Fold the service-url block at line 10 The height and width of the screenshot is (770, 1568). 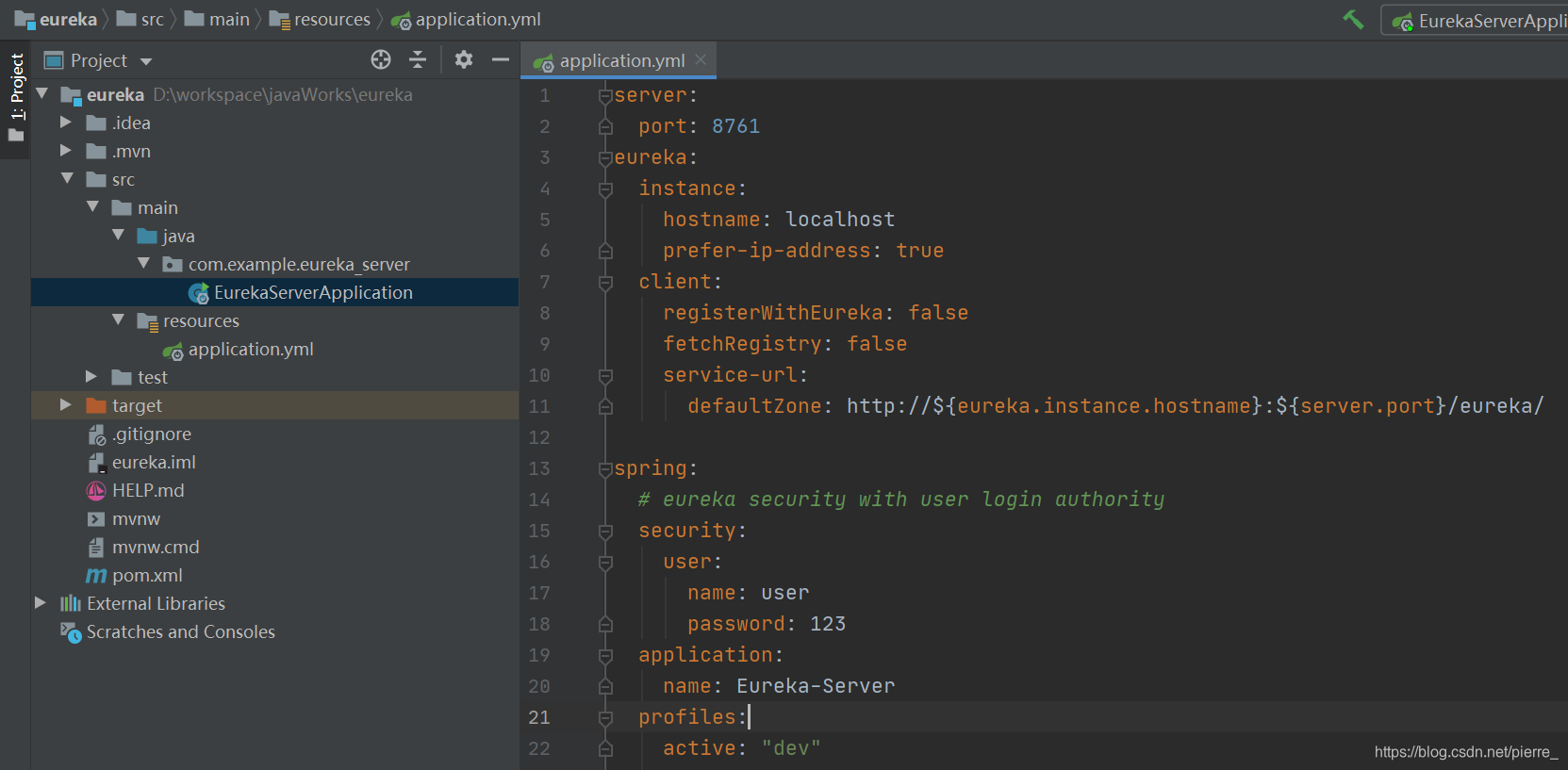point(605,375)
